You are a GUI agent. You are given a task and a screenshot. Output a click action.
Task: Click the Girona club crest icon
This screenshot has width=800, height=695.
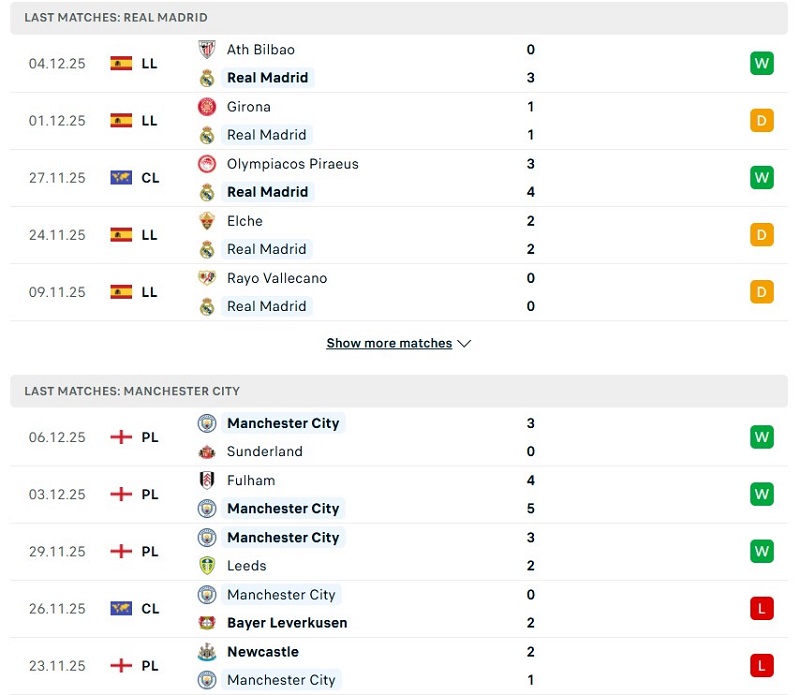pos(207,106)
